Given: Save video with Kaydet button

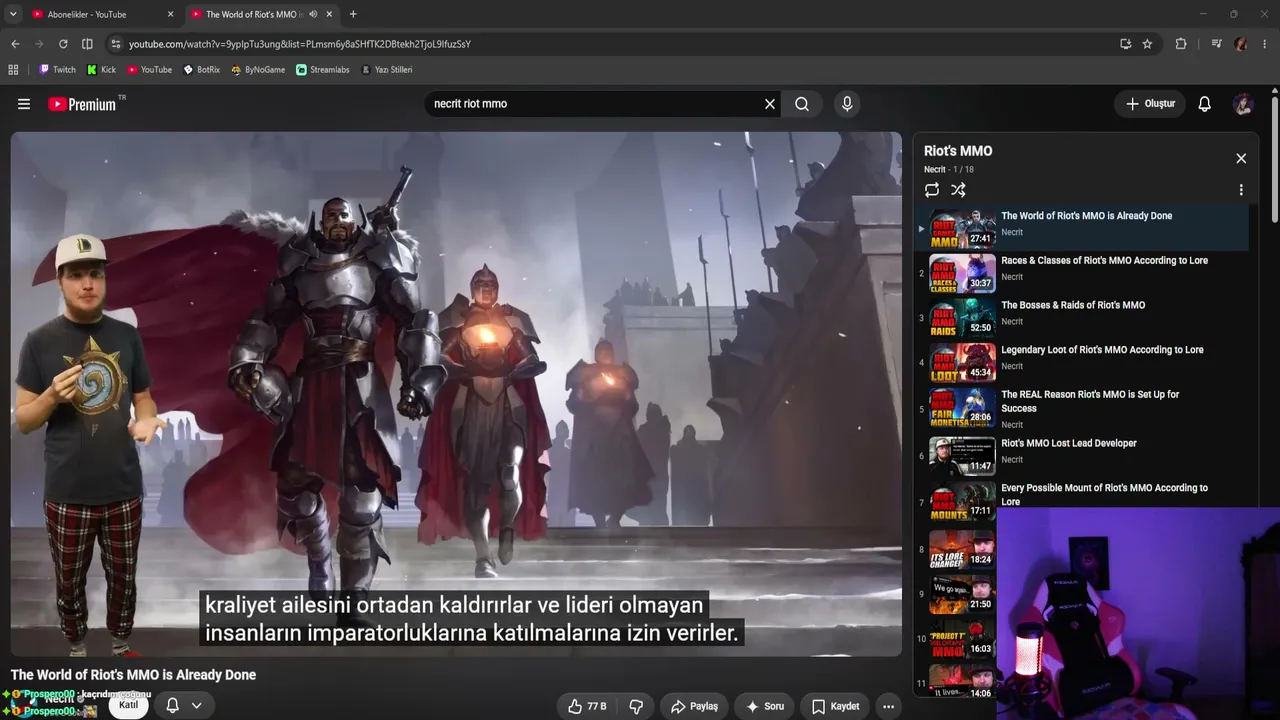Looking at the screenshot, I should [835, 706].
